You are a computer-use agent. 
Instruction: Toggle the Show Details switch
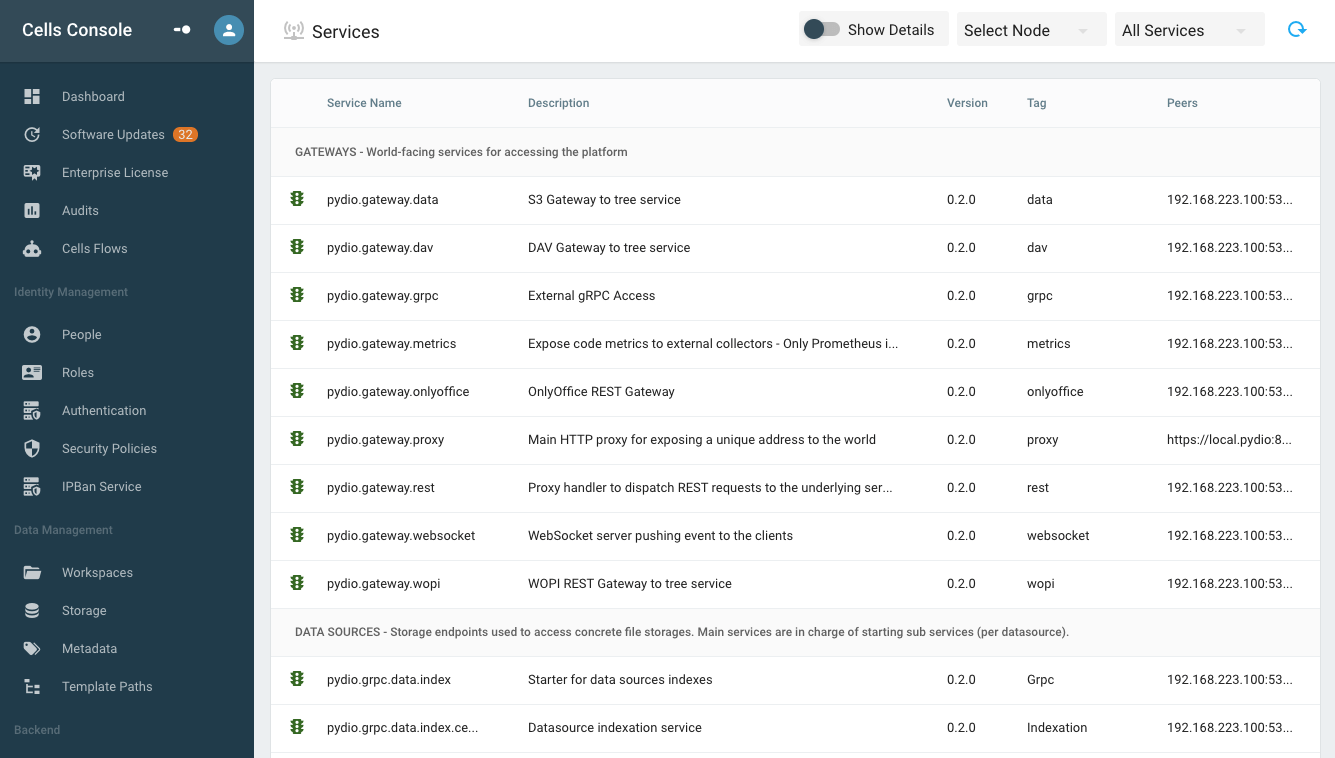coord(822,30)
